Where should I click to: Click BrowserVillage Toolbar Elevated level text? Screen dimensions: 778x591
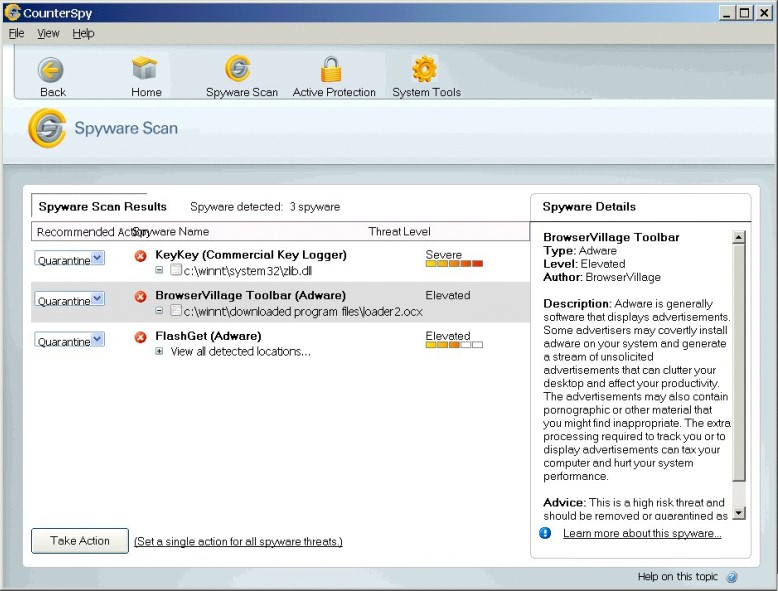coord(448,295)
